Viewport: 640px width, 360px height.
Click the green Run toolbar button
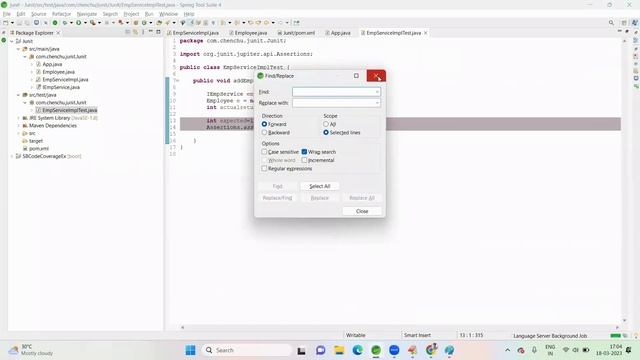click(78, 23)
